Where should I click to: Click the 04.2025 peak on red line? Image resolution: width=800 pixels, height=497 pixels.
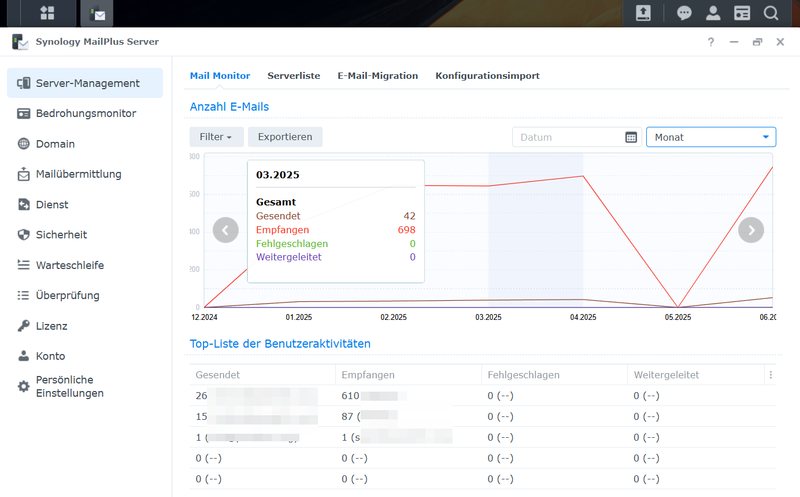click(x=583, y=176)
